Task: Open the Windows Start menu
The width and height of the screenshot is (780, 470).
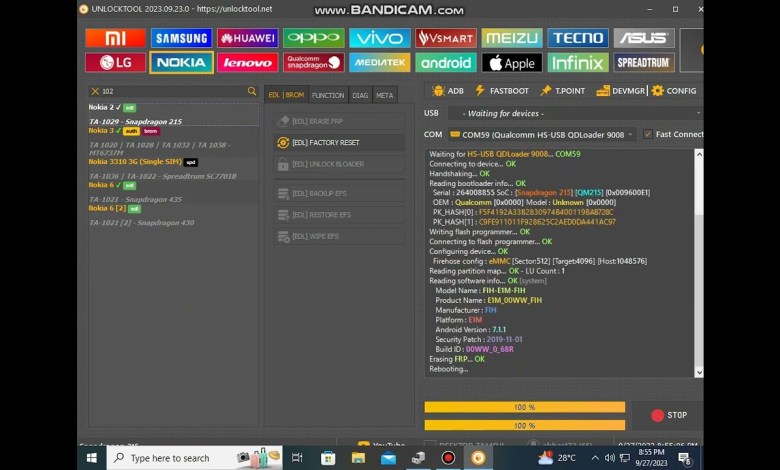Action: [92, 458]
